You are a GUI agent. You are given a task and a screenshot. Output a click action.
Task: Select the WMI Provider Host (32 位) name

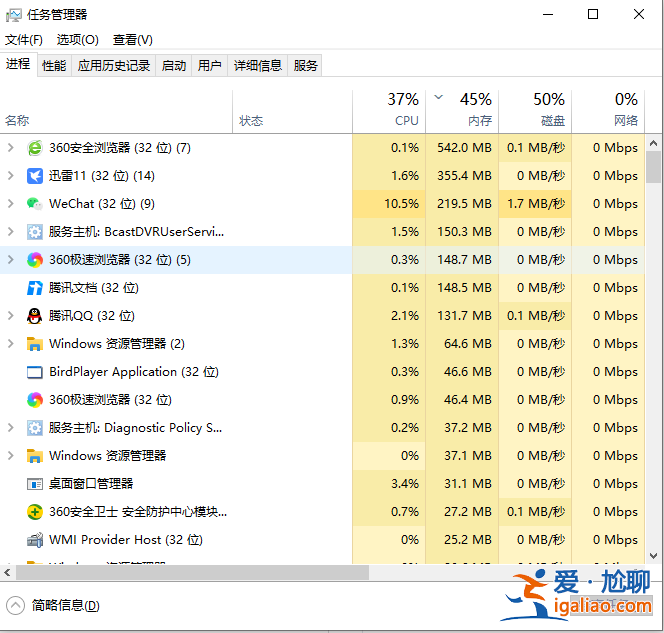click(126, 540)
